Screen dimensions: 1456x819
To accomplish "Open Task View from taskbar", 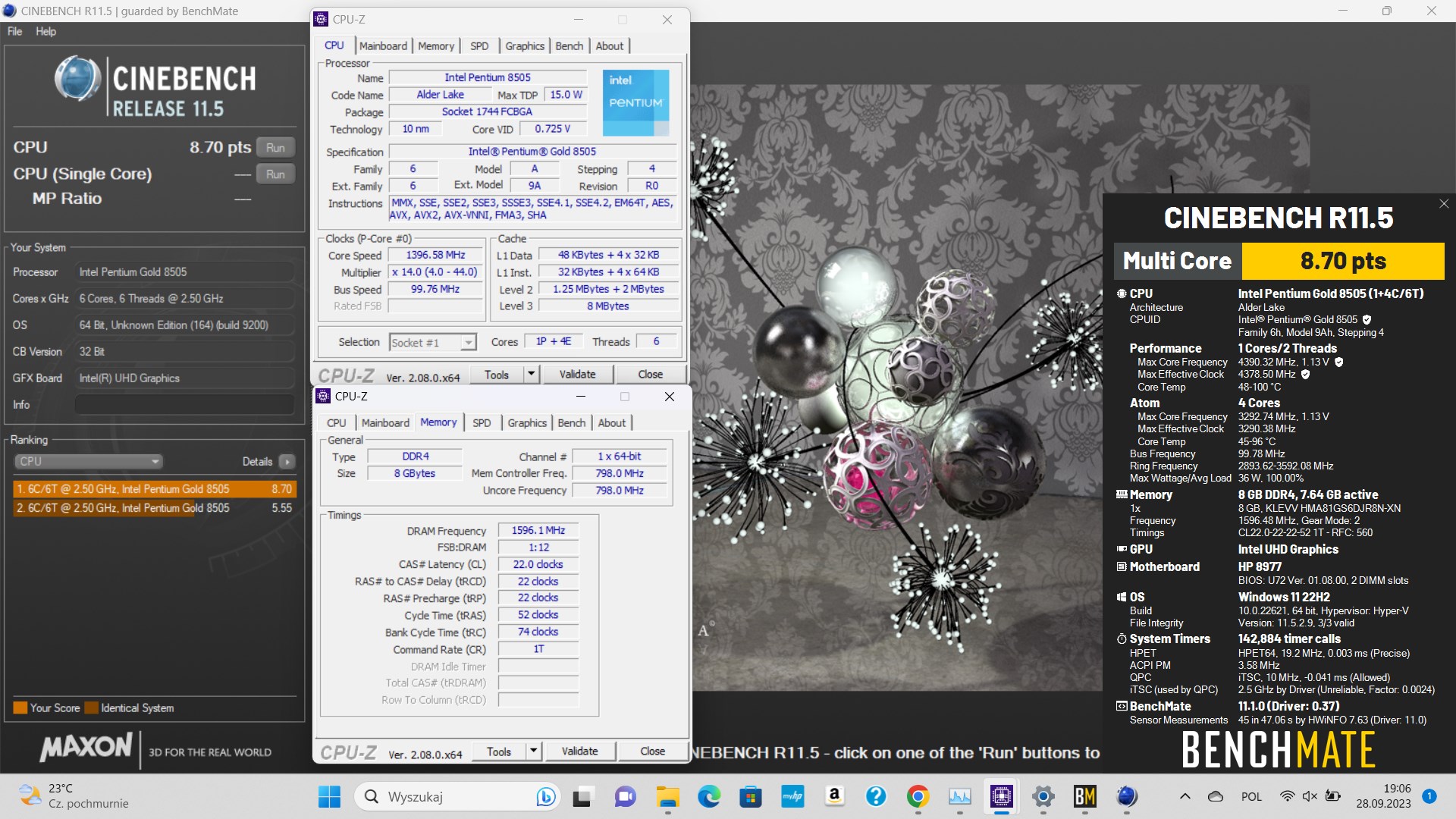I will point(582,796).
